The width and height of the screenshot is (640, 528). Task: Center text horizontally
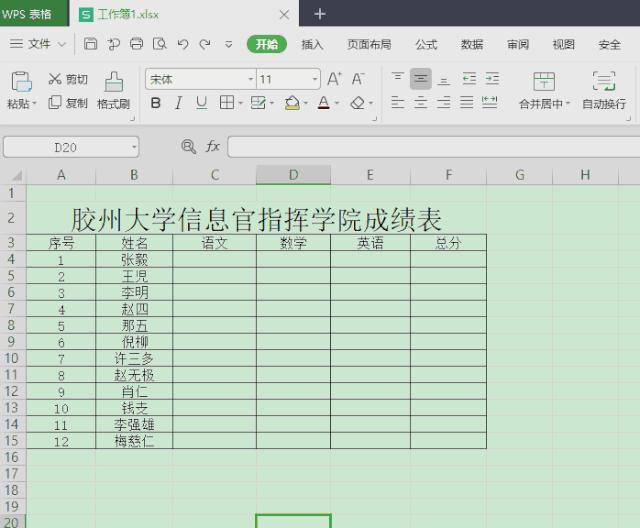(420, 102)
